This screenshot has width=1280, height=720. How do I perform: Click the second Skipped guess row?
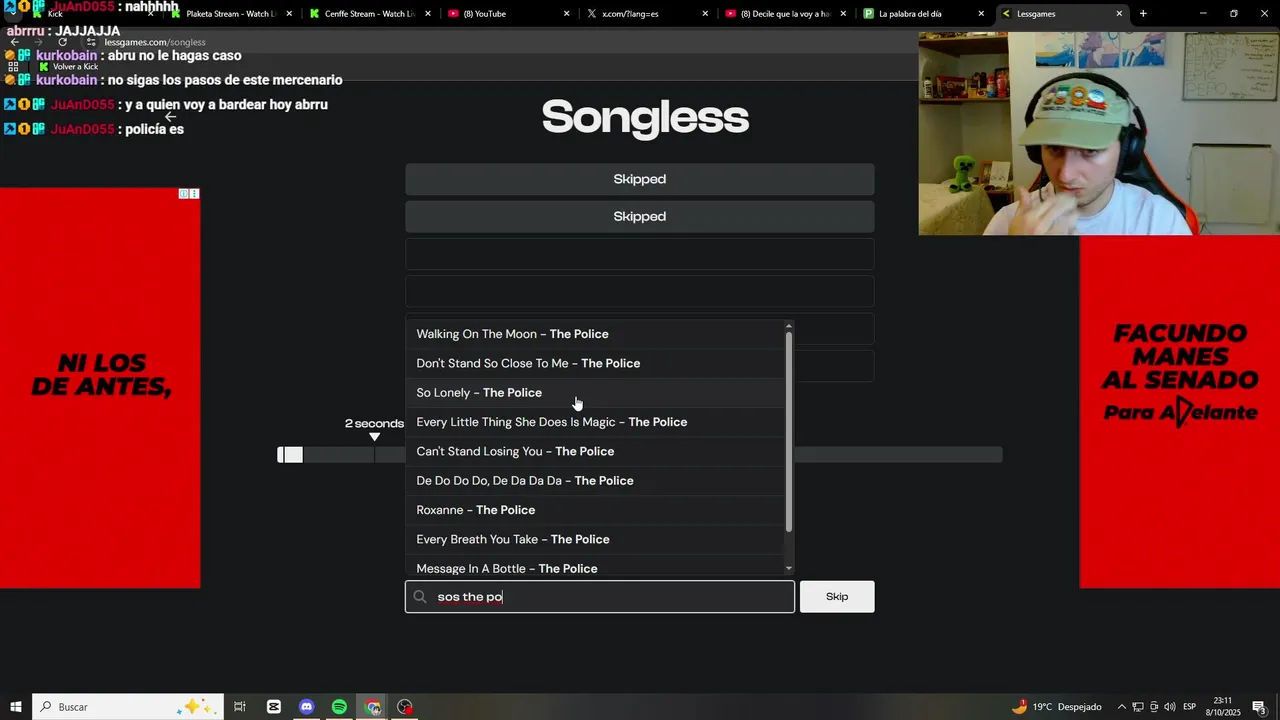(640, 216)
